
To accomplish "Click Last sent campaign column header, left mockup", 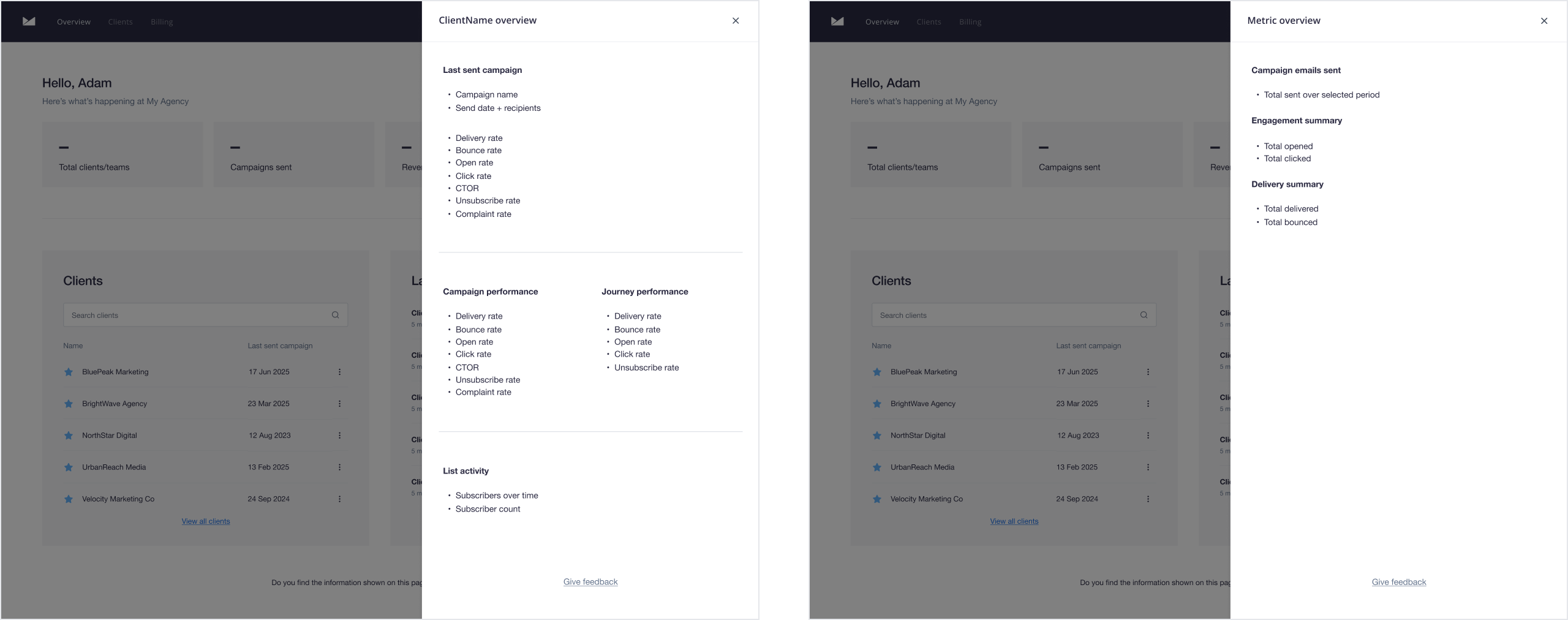I will [280, 346].
